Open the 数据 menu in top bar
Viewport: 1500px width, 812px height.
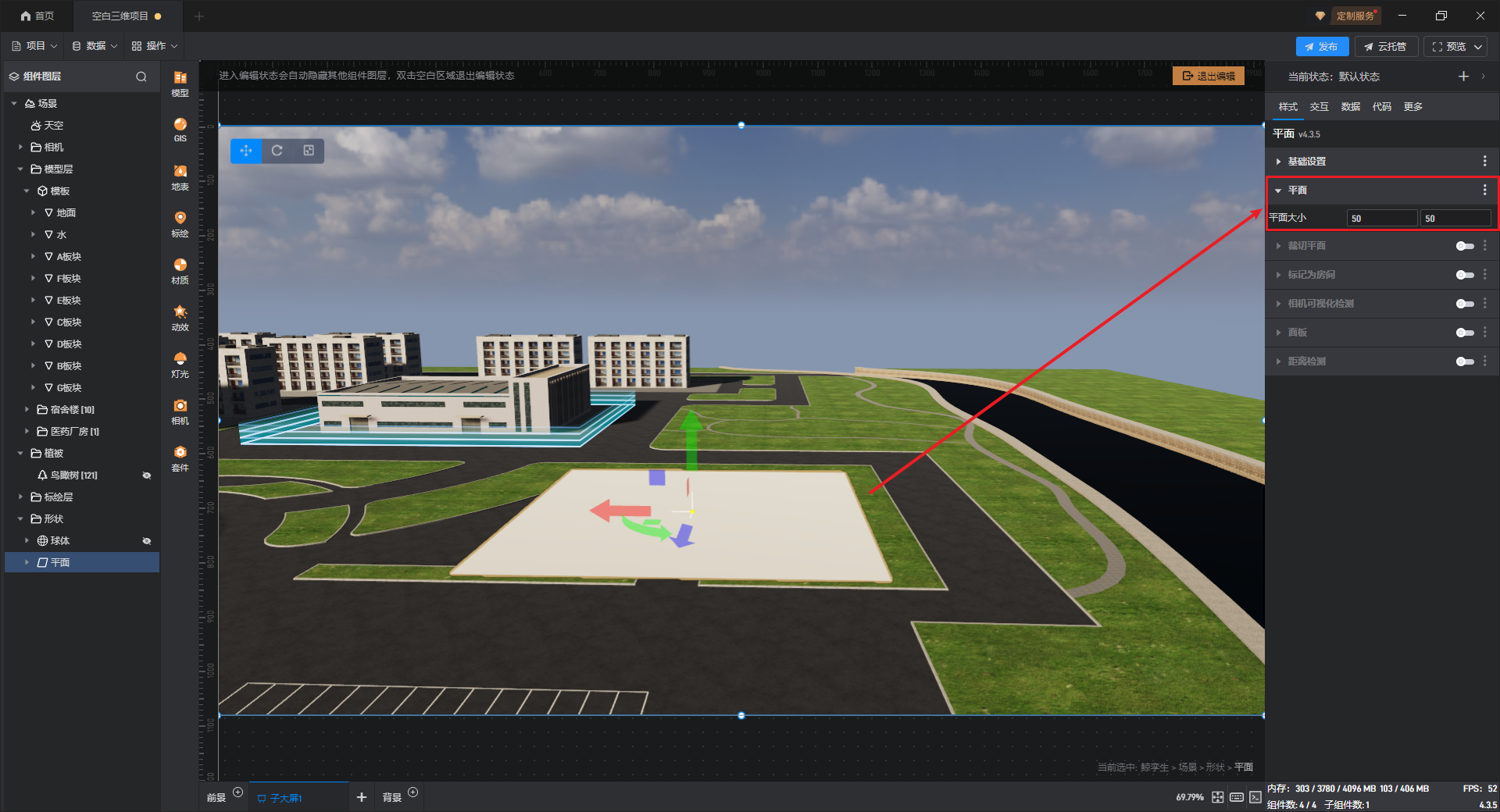tap(95, 46)
